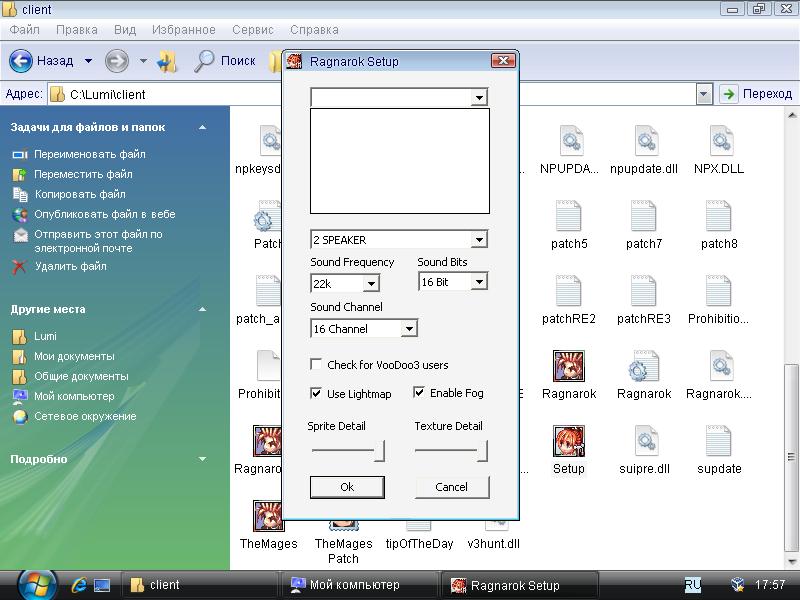Open the address bar dropdown arrow
The image size is (800, 600).
tap(704, 94)
